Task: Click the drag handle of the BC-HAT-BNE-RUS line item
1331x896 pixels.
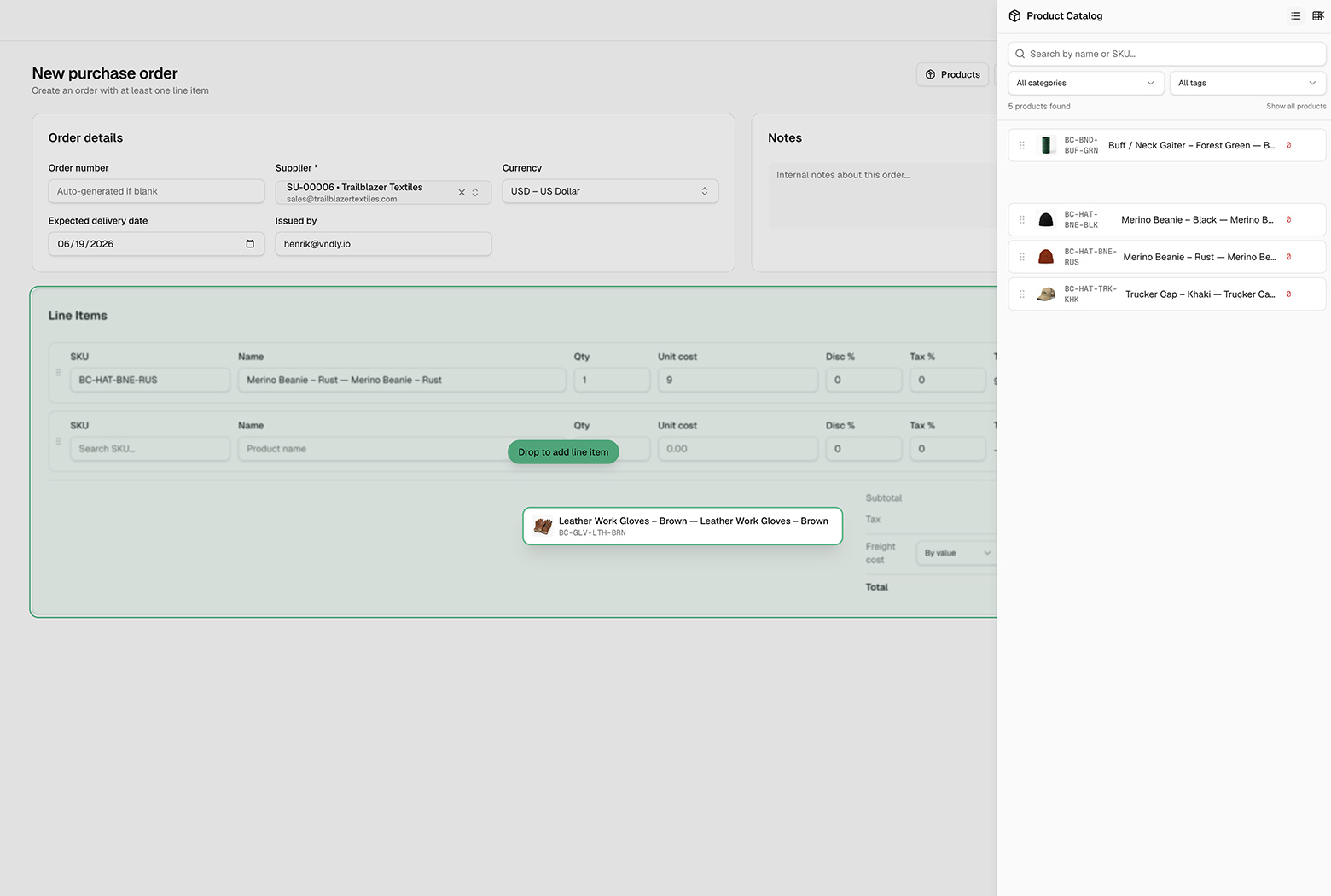Action: click(58, 373)
